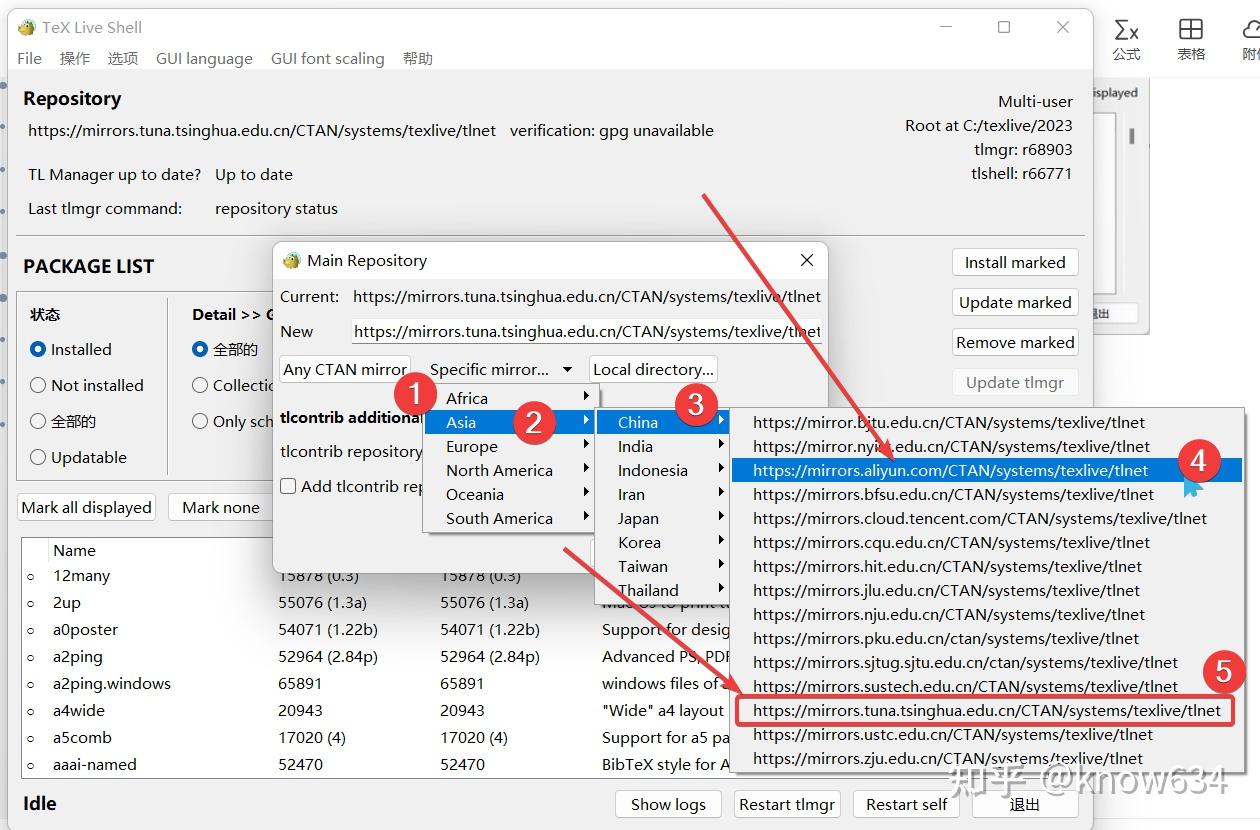Viewport: 1260px width, 830px height.
Task: Expand the Taiwan mirror list
Action: pos(662,566)
